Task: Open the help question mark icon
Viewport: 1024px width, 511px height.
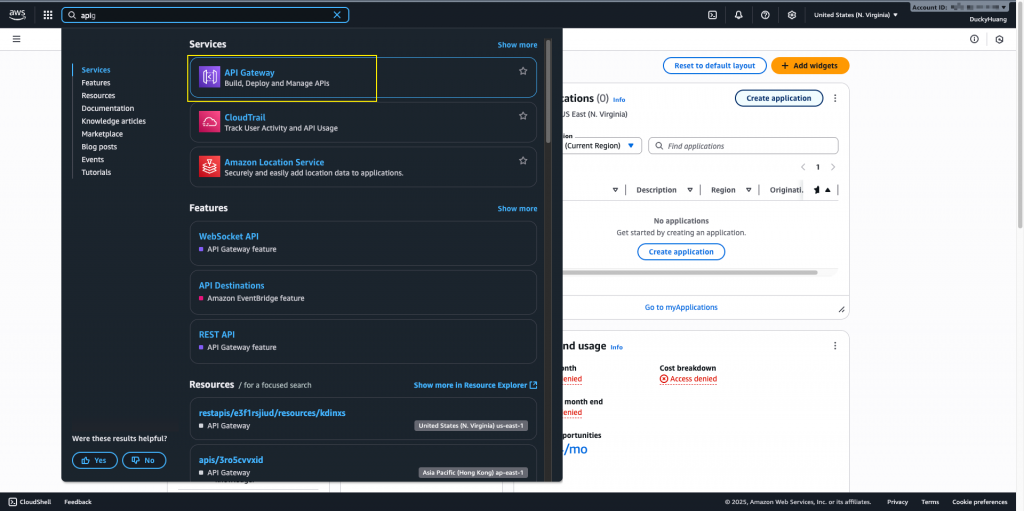Action: pyautogui.click(x=765, y=15)
